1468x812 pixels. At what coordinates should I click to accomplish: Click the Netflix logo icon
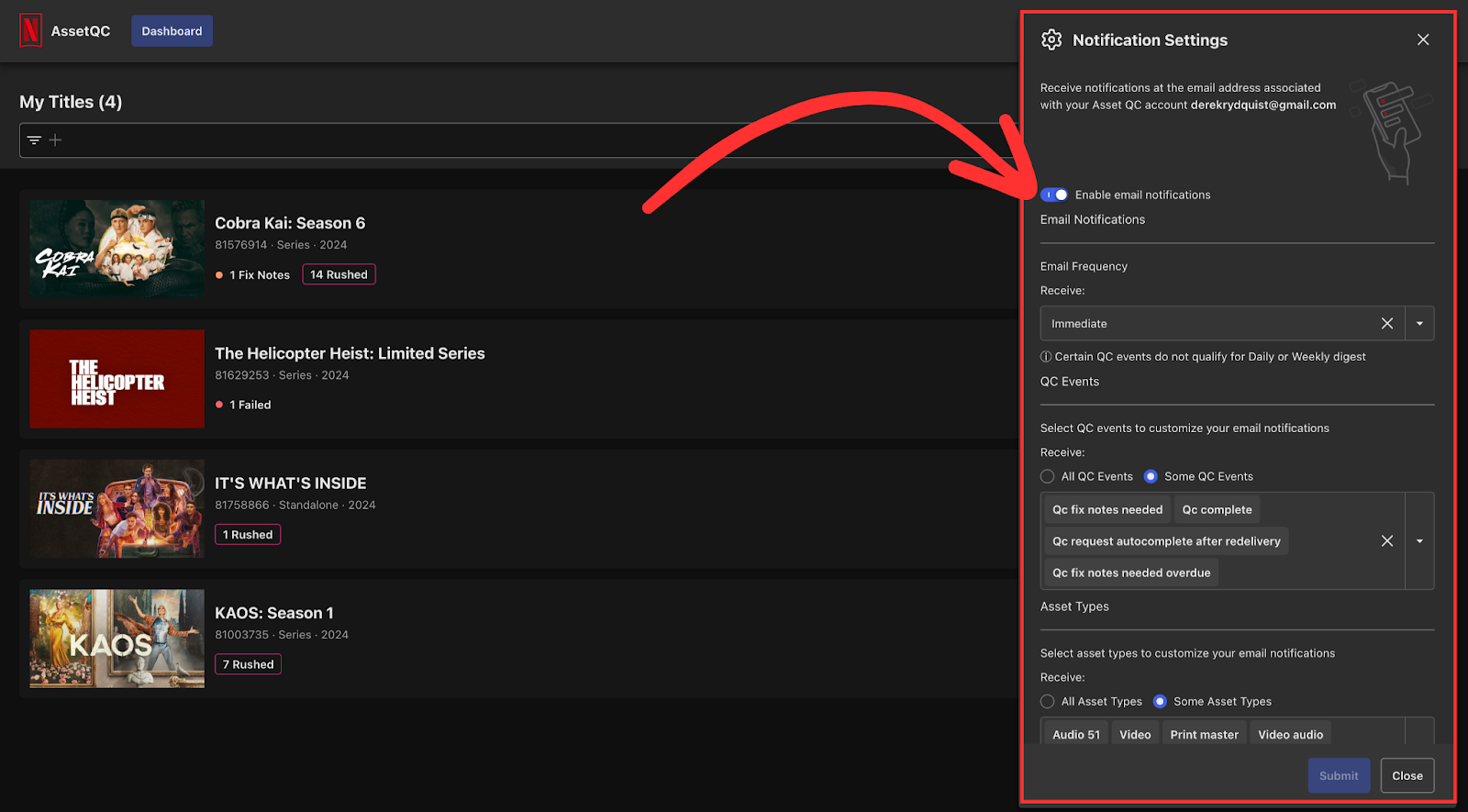pos(30,30)
